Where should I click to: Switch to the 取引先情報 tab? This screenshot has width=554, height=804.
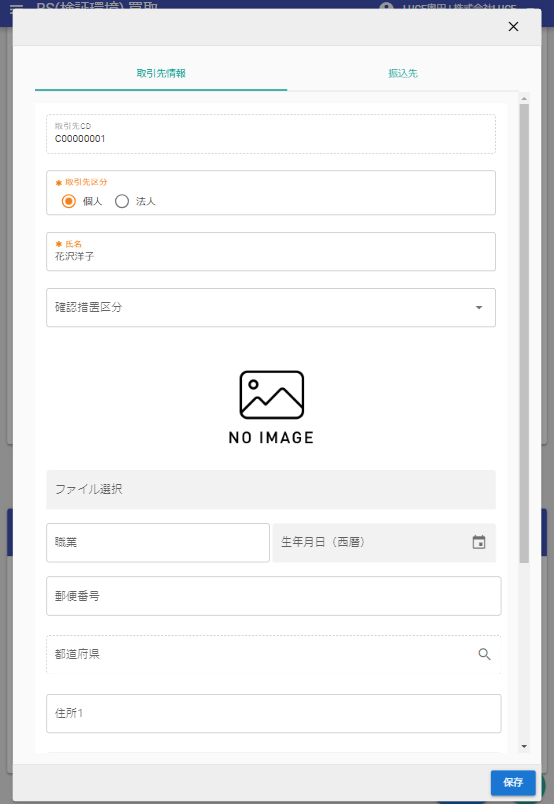point(161,73)
